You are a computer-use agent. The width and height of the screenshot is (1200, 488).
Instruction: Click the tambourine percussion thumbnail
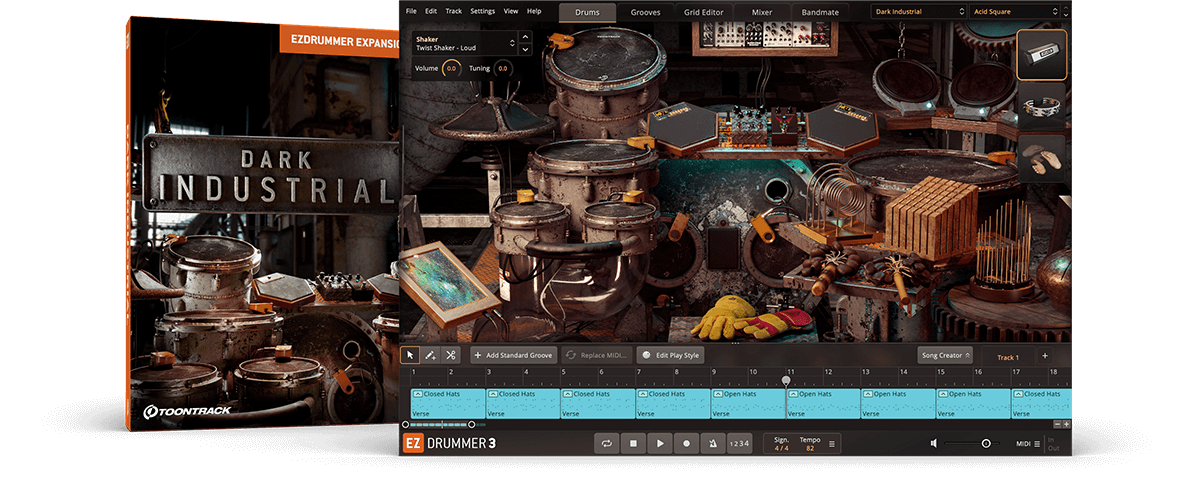pos(1042,108)
